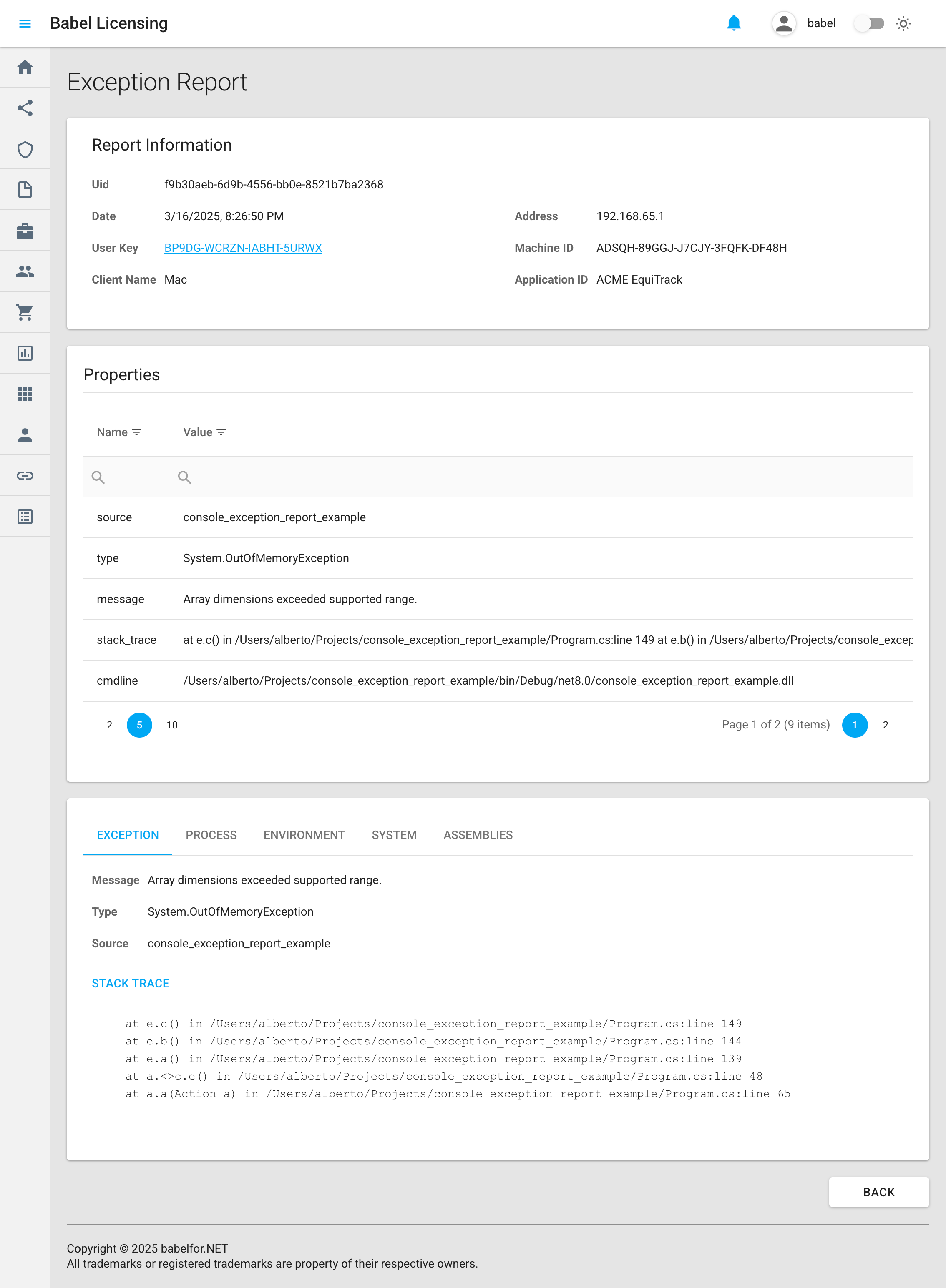Switch to the PROCESS tab
The height and width of the screenshot is (1288, 946).
click(211, 835)
